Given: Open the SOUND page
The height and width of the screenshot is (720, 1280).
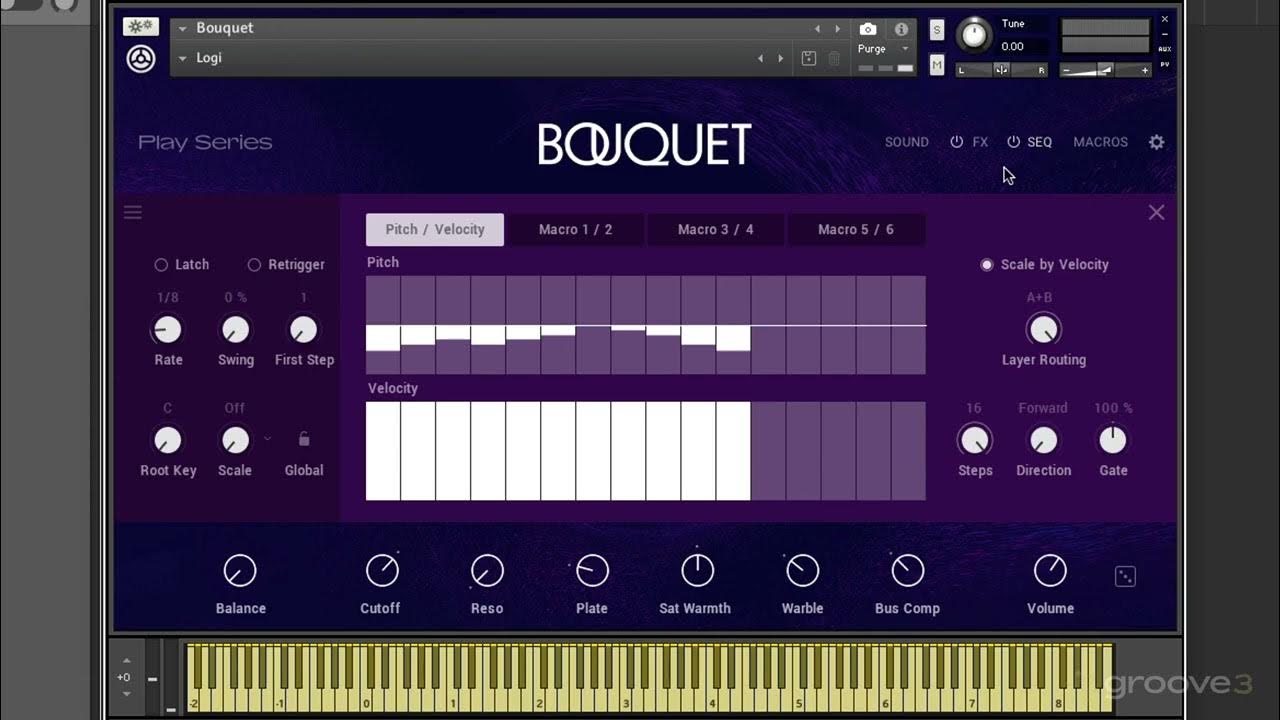Looking at the screenshot, I should tap(906, 142).
